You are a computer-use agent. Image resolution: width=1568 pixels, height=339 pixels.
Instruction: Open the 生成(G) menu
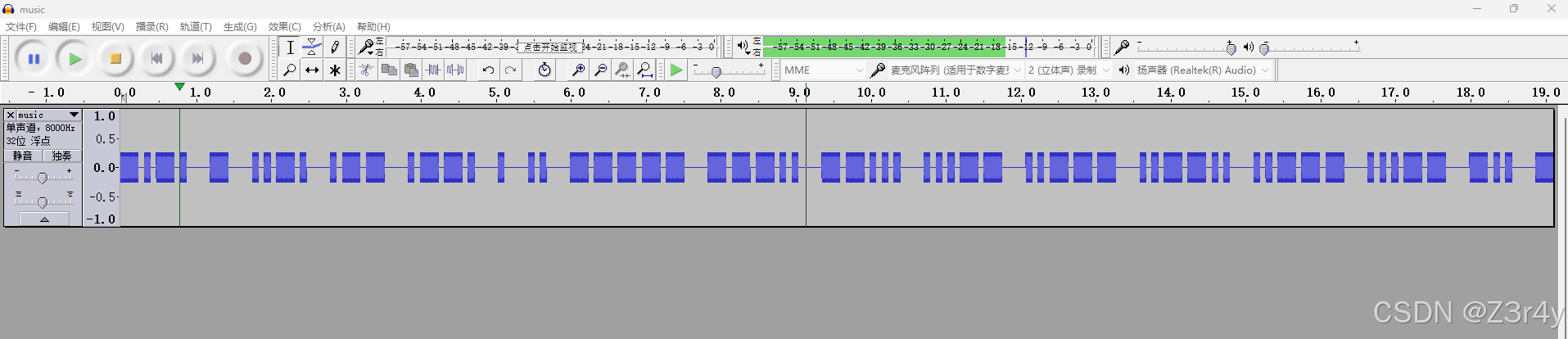(240, 27)
